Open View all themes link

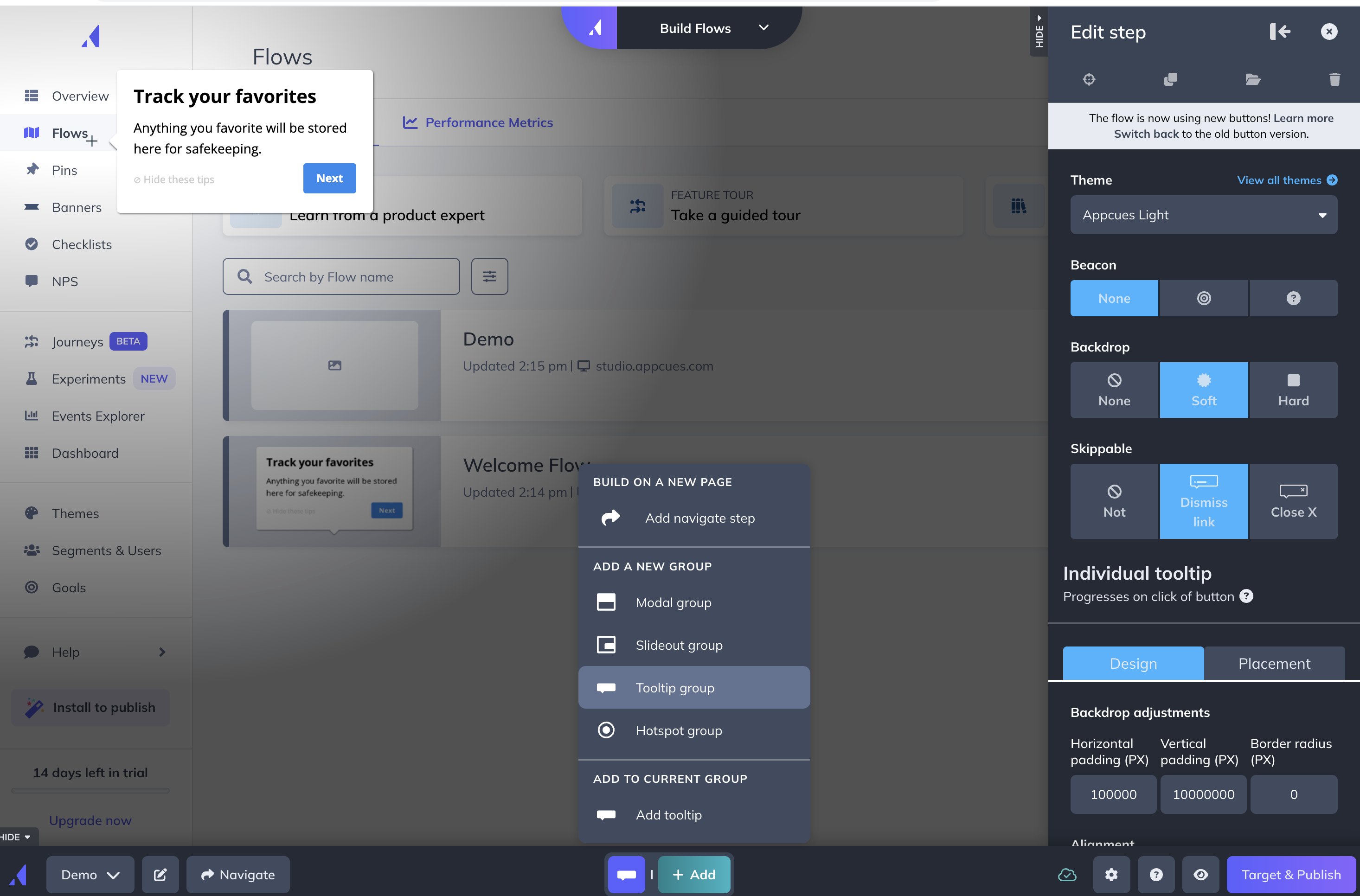(1287, 180)
